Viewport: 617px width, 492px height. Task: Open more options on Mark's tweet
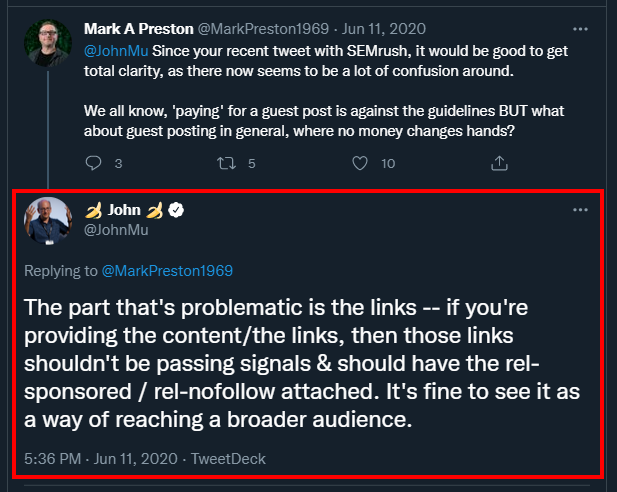pos(580,29)
